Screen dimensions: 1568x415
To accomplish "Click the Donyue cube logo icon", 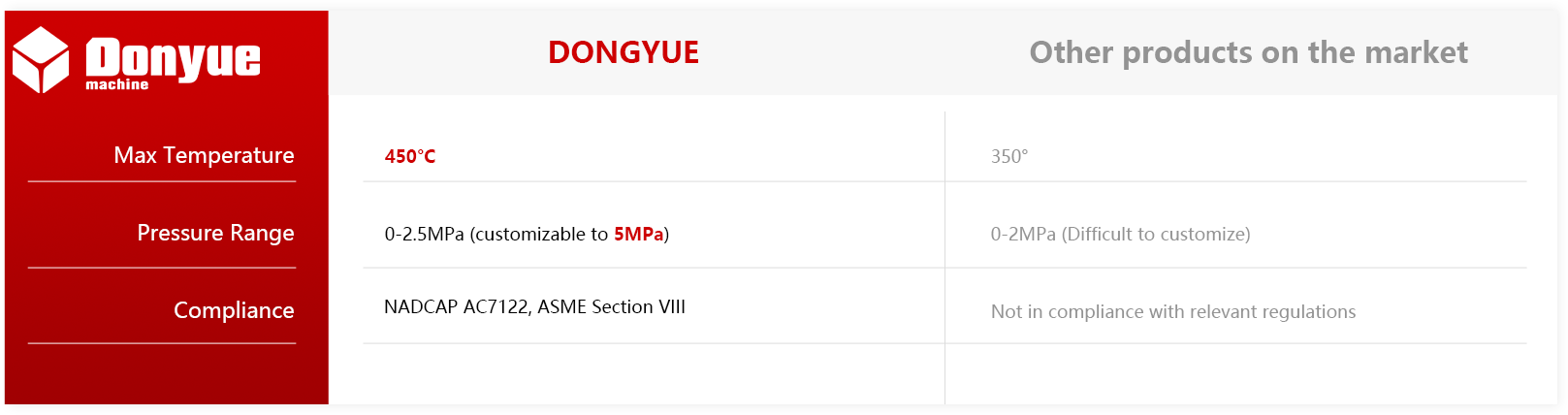I will pyautogui.click(x=41, y=60).
